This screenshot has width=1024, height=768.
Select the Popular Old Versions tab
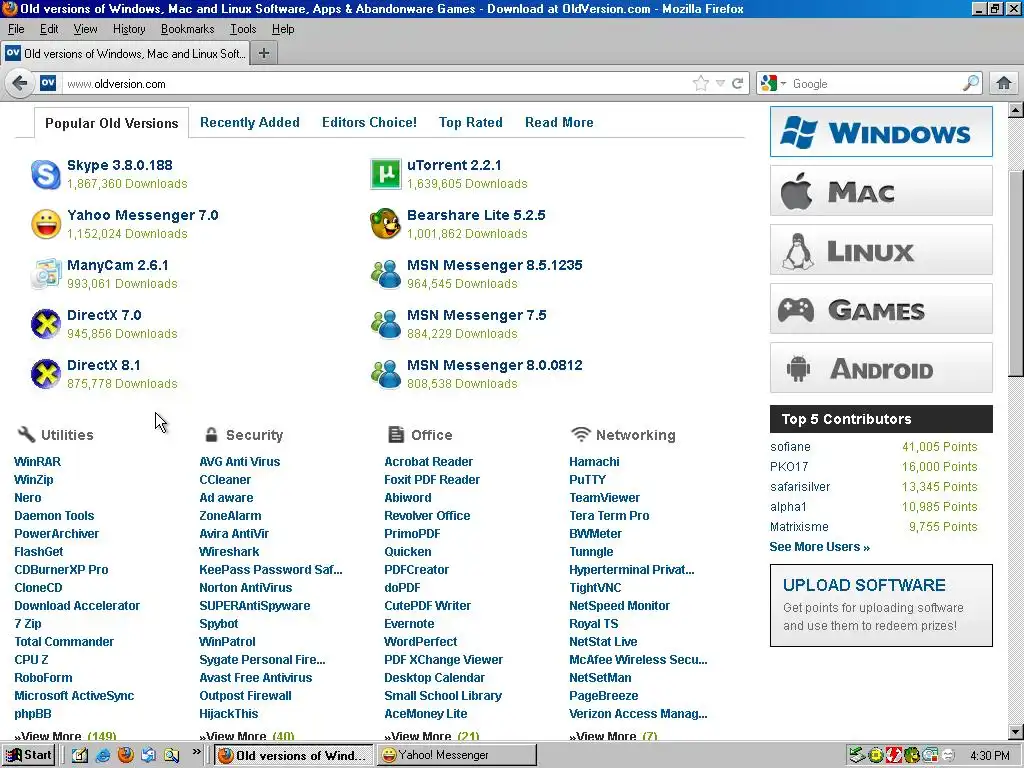tap(111, 123)
